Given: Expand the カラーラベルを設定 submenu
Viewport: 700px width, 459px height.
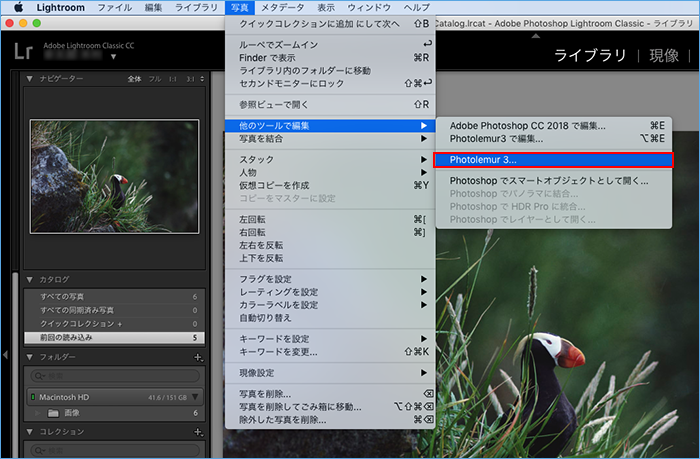Looking at the screenshot, I should (330, 305).
